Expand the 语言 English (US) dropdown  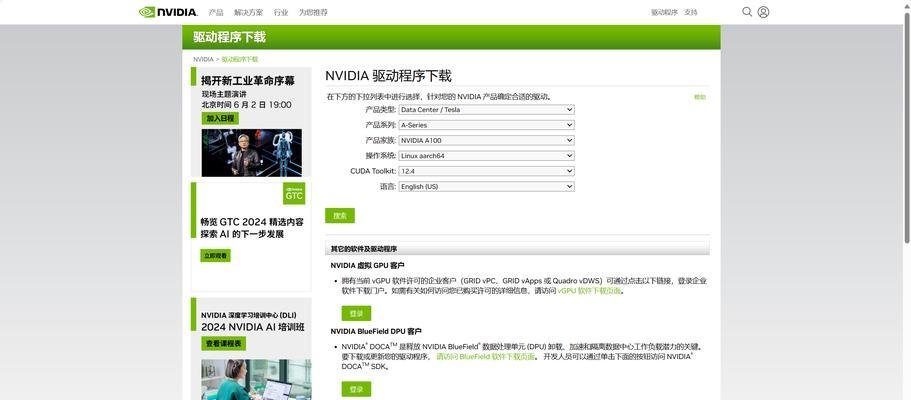tap(486, 187)
